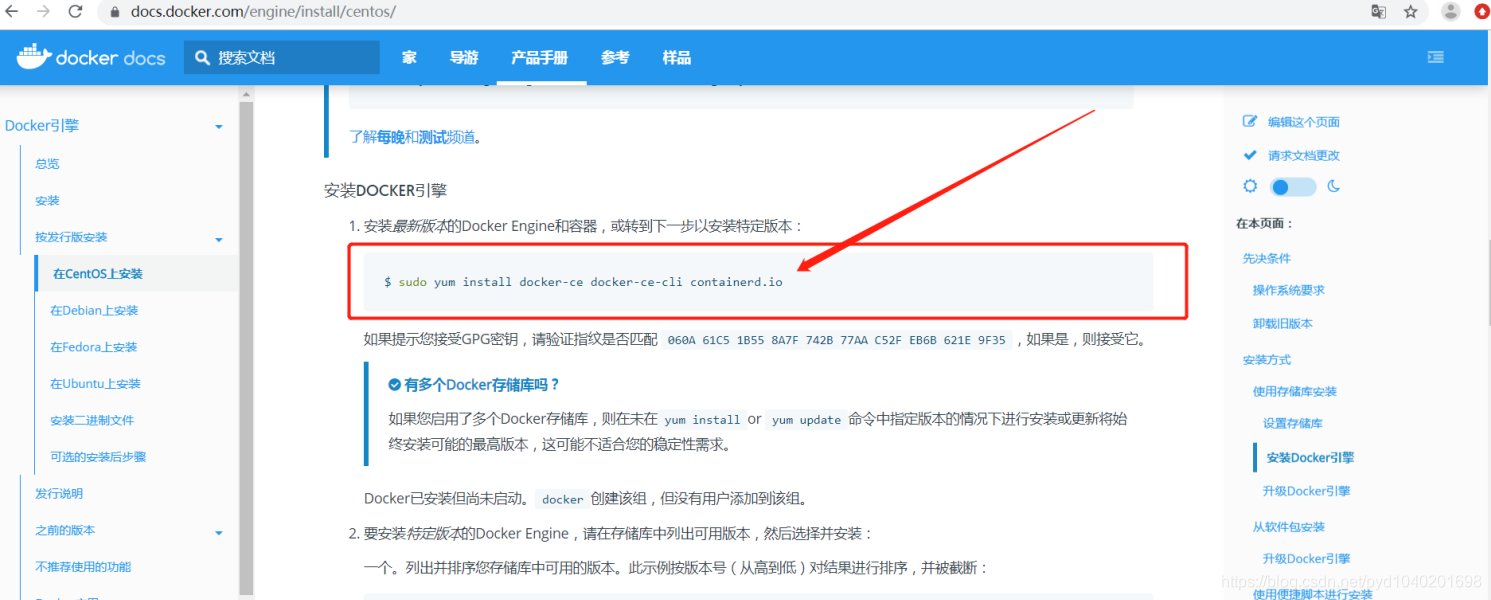Open 安装 in left sidebar

pos(47,201)
